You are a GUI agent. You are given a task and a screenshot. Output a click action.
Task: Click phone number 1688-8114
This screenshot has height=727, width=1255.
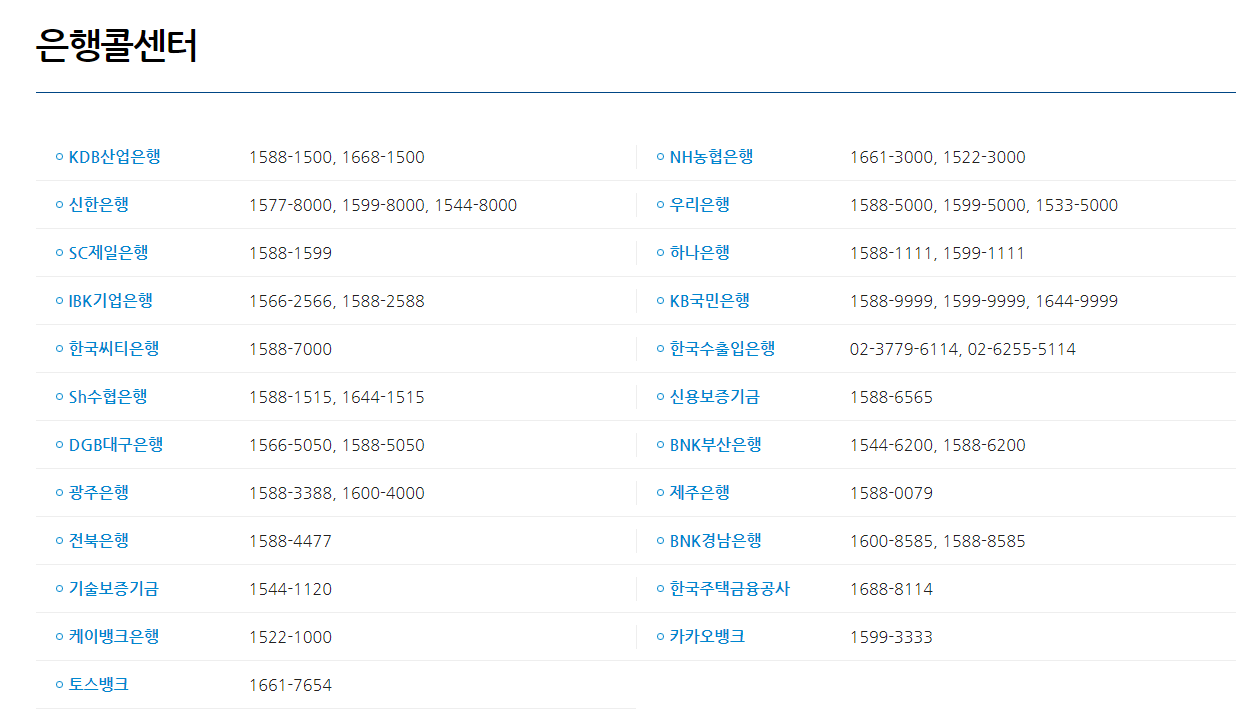tap(891, 589)
